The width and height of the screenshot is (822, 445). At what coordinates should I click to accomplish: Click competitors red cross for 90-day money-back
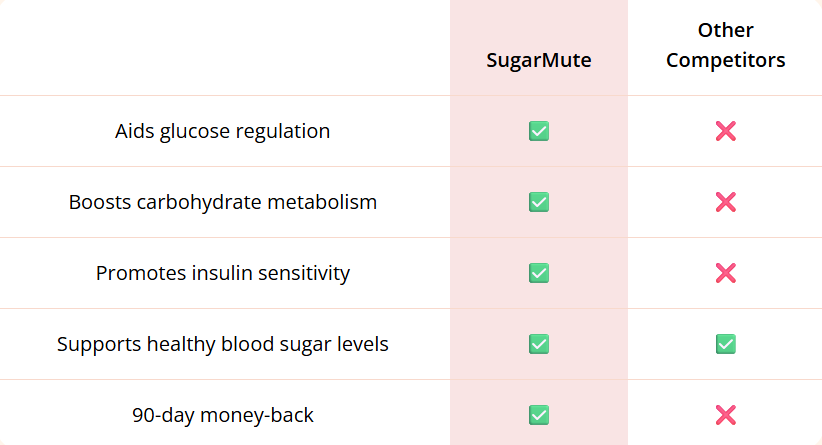725,415
